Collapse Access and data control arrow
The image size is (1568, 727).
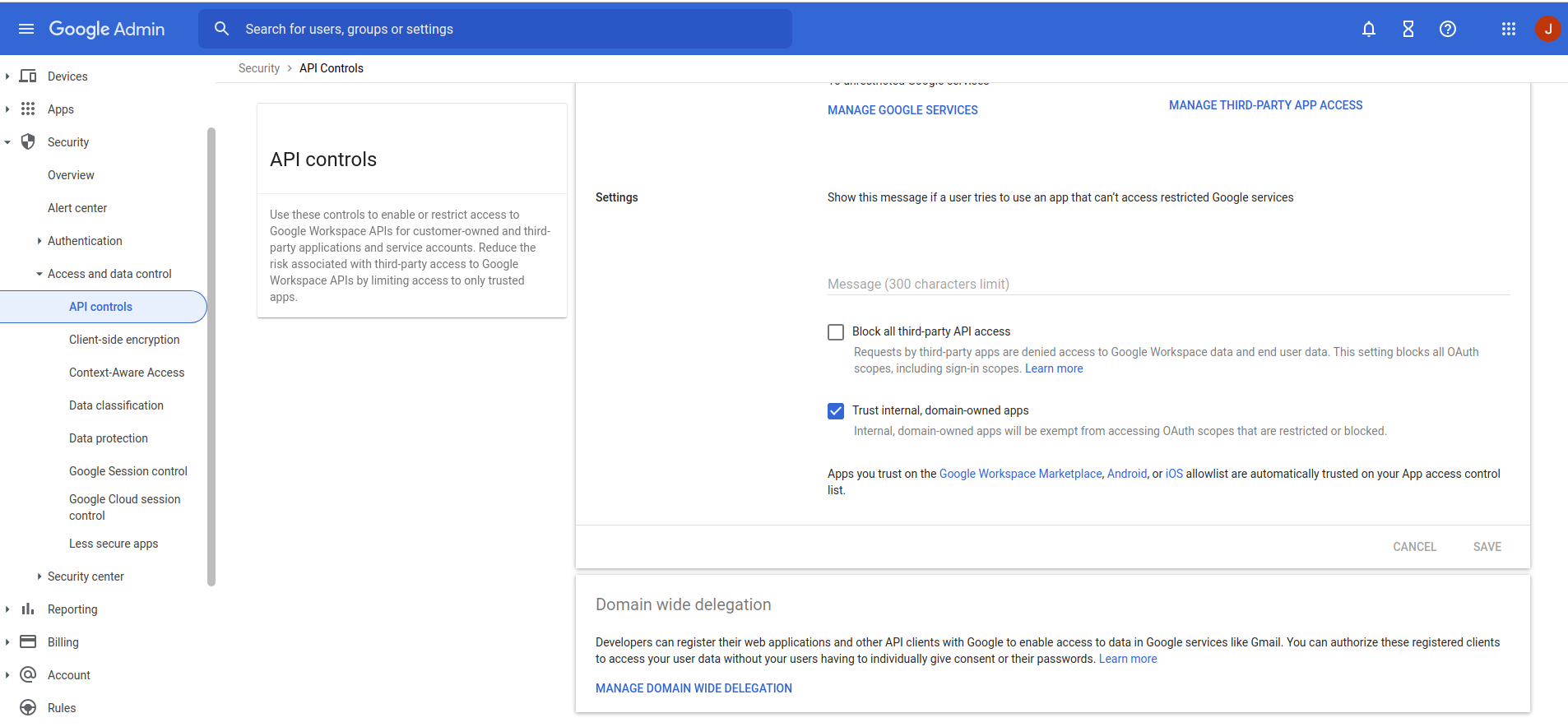coord(39,274)
